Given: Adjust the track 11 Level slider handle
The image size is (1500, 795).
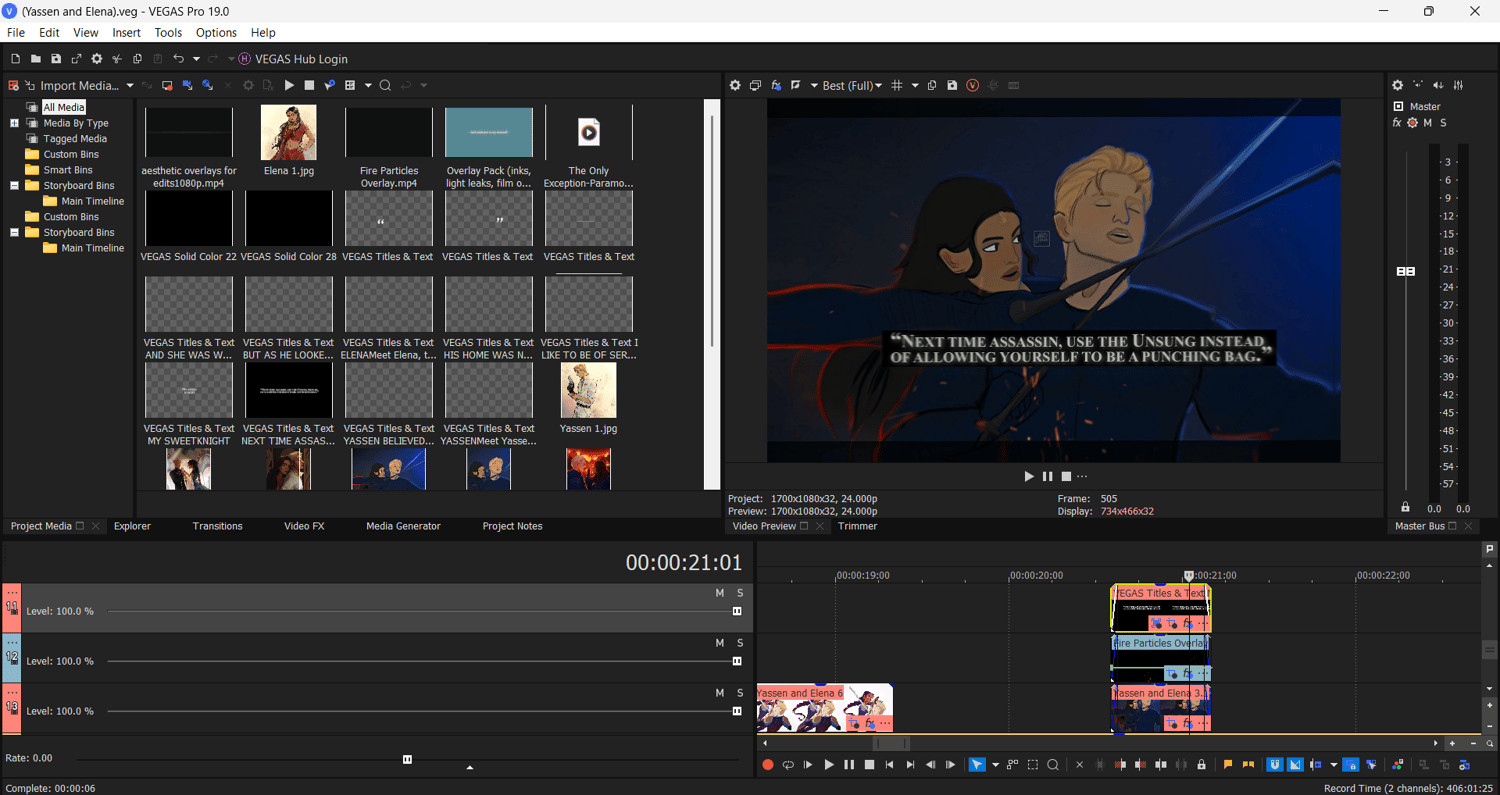Looking at the screenshot, I should (737, 611).
